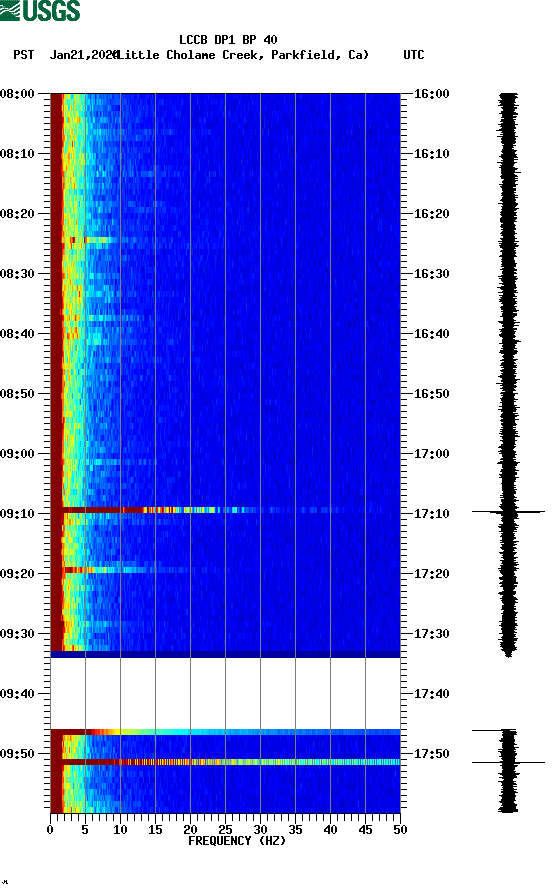Click the 17:50 UTC time label
This screenshot has width=552, height=893.
pos(431,754)
